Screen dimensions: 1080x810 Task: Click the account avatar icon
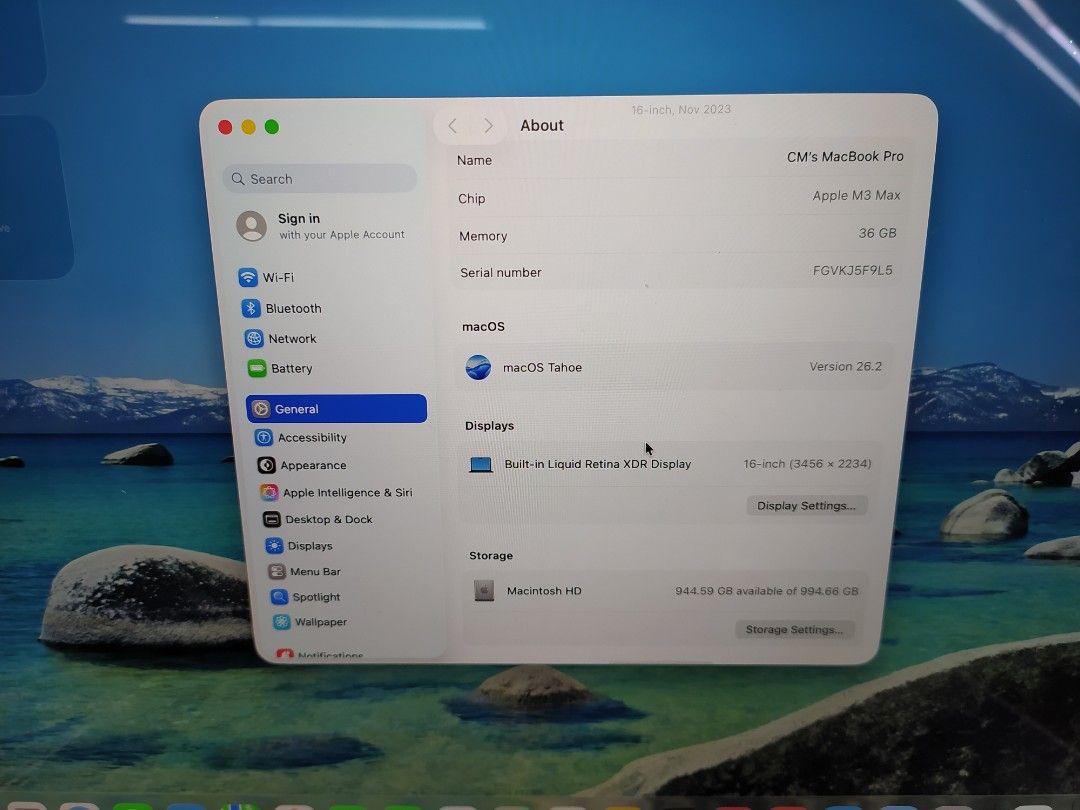tap(251, 226)
